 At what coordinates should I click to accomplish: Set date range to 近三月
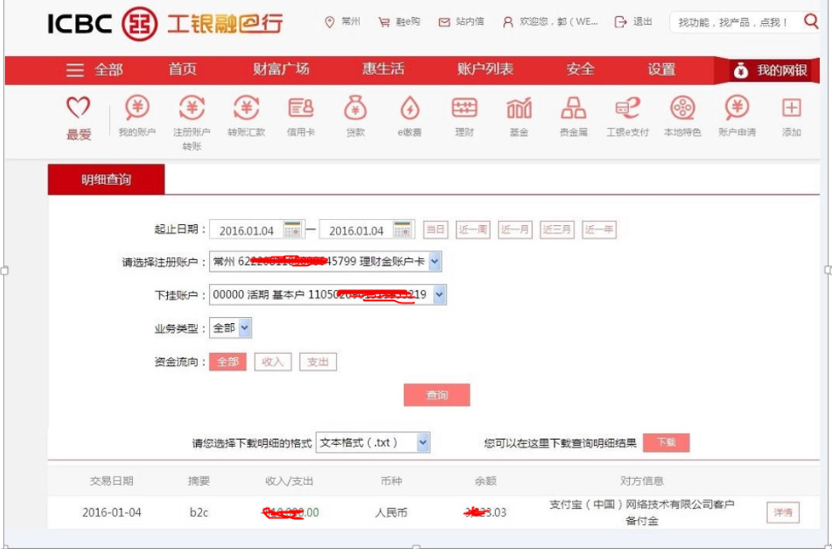pos(557,230)
